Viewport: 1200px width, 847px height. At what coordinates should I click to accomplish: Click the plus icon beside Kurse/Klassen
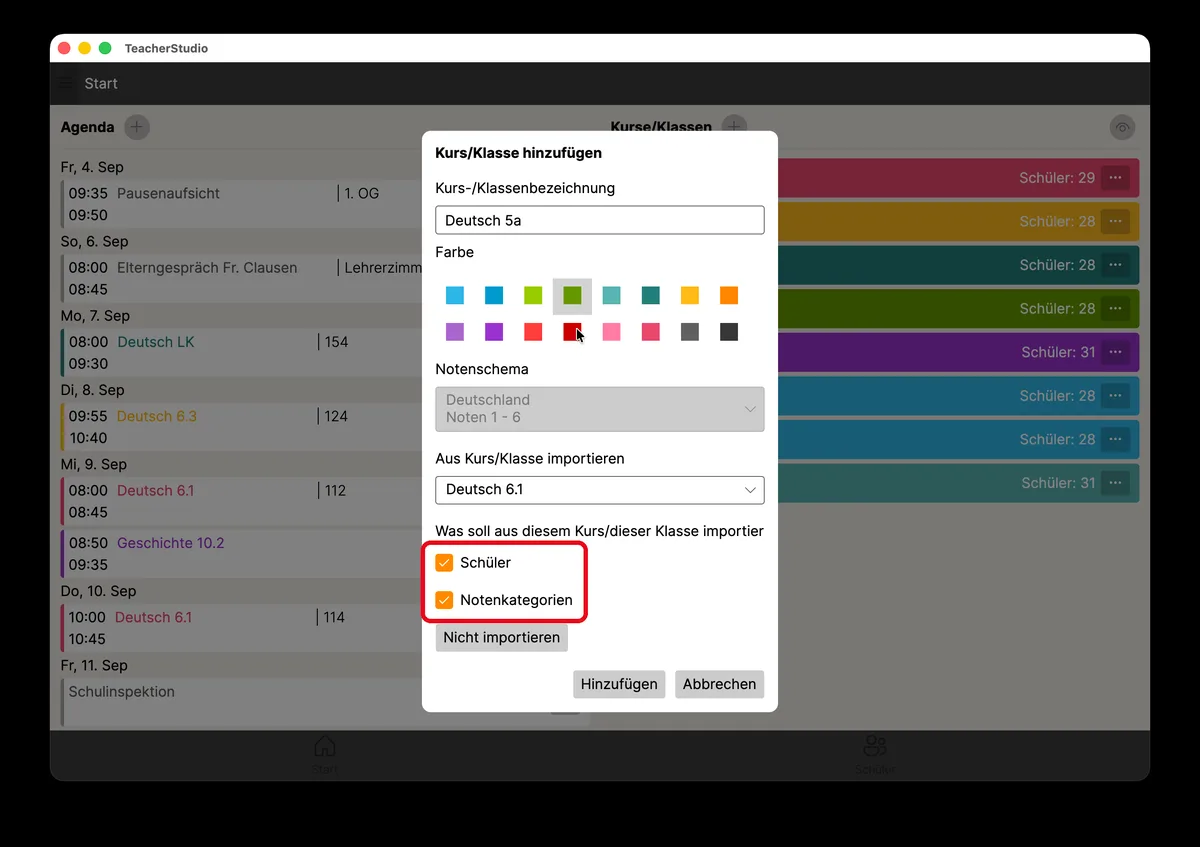(734, 127)
